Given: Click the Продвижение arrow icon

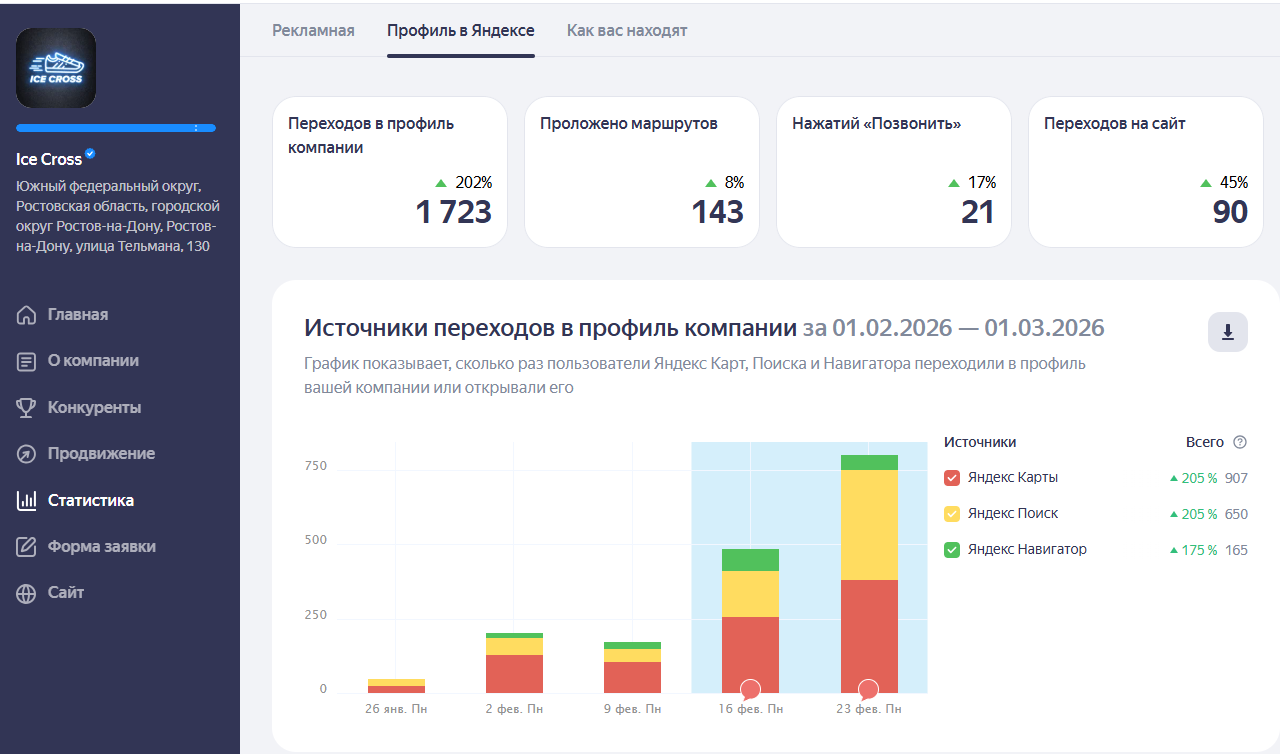Looking at the screenshot, I should point(27,454).
